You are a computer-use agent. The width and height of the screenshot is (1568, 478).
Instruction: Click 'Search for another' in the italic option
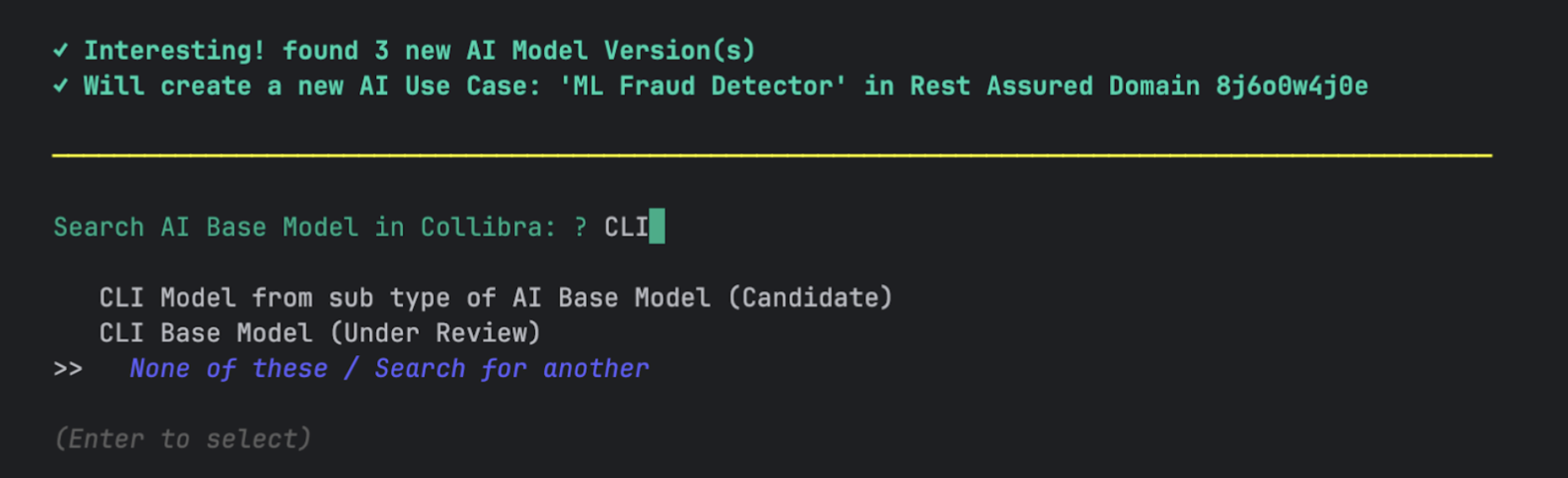tap(512, 369)
